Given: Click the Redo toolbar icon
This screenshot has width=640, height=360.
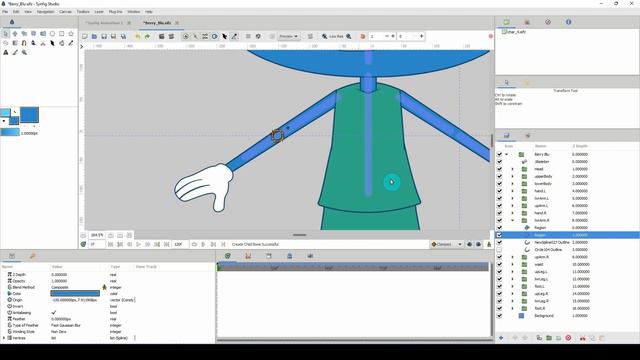Looking at the screenshot, I should point(147,36).
